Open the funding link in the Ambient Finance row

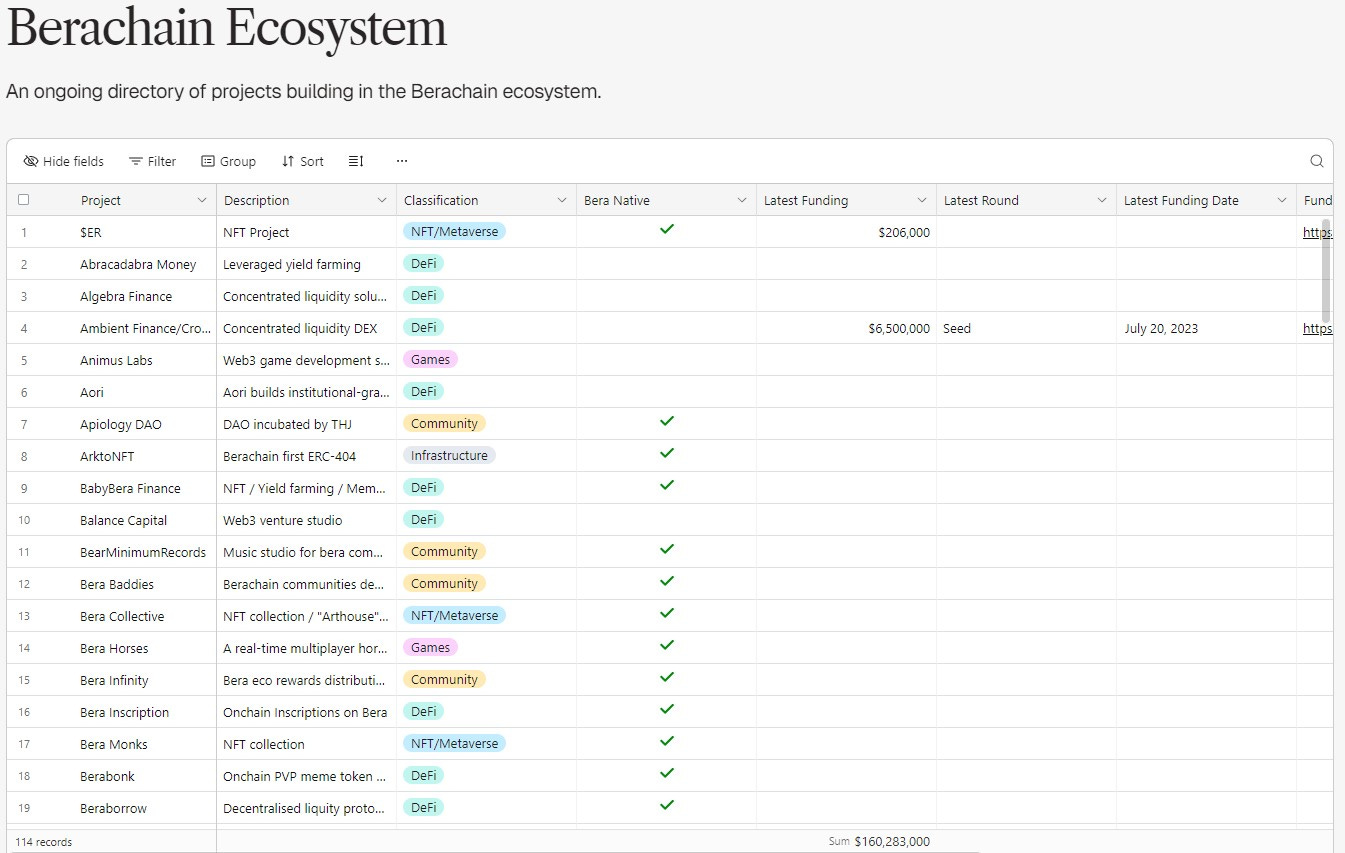point(1317,328)
